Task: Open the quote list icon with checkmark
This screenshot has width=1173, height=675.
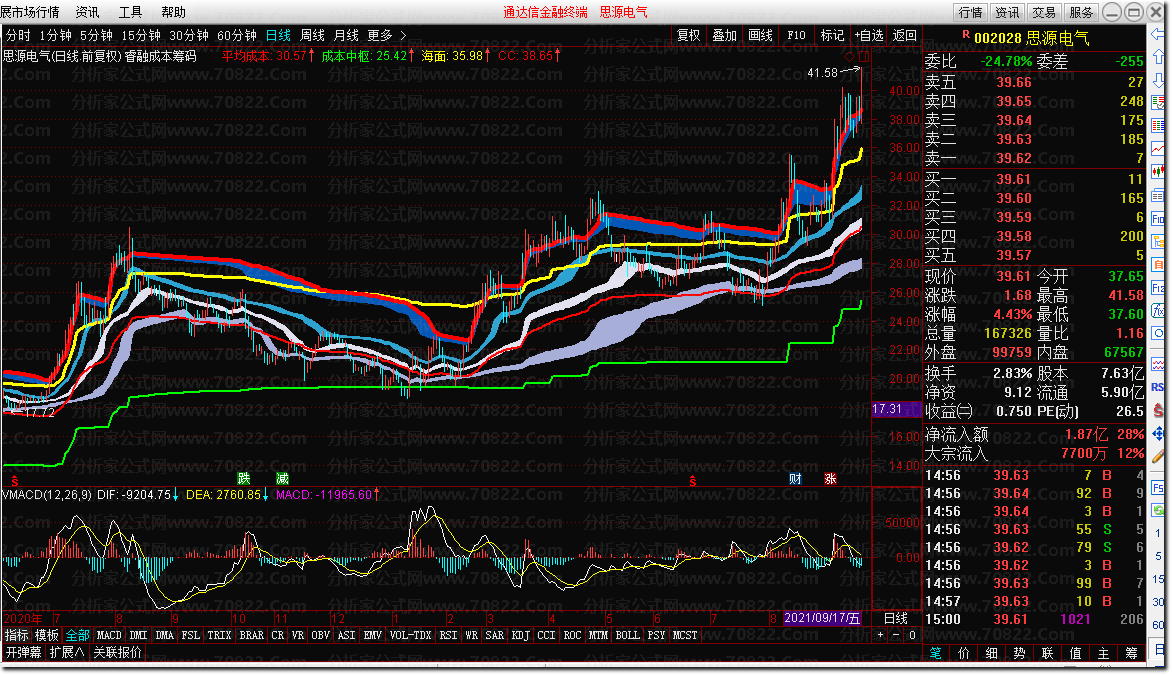Action: (1158, 103)
